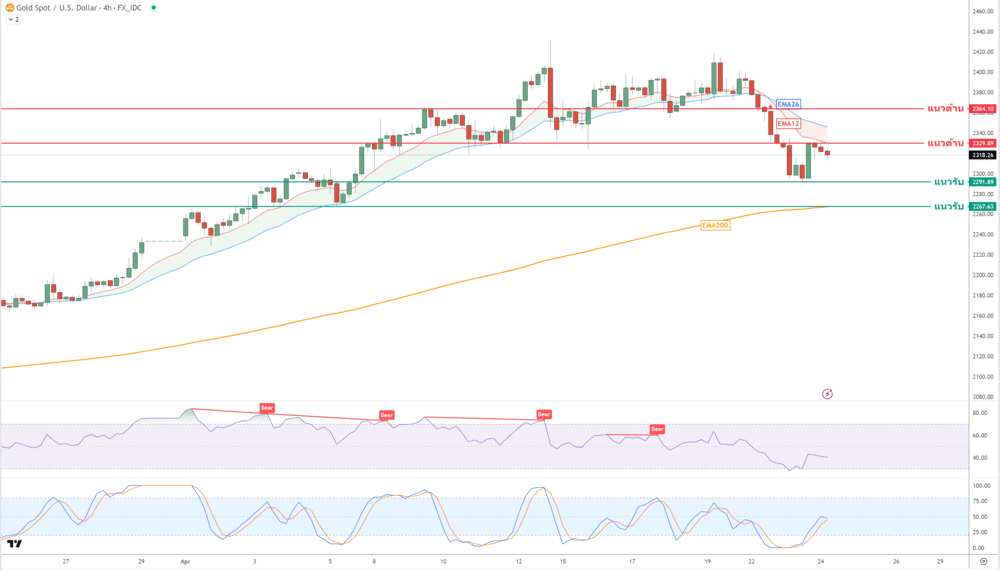Click the lightning event icon on chart
Image resolution: width=1000 pixels, height=571 pixels.
coord(827,394)
